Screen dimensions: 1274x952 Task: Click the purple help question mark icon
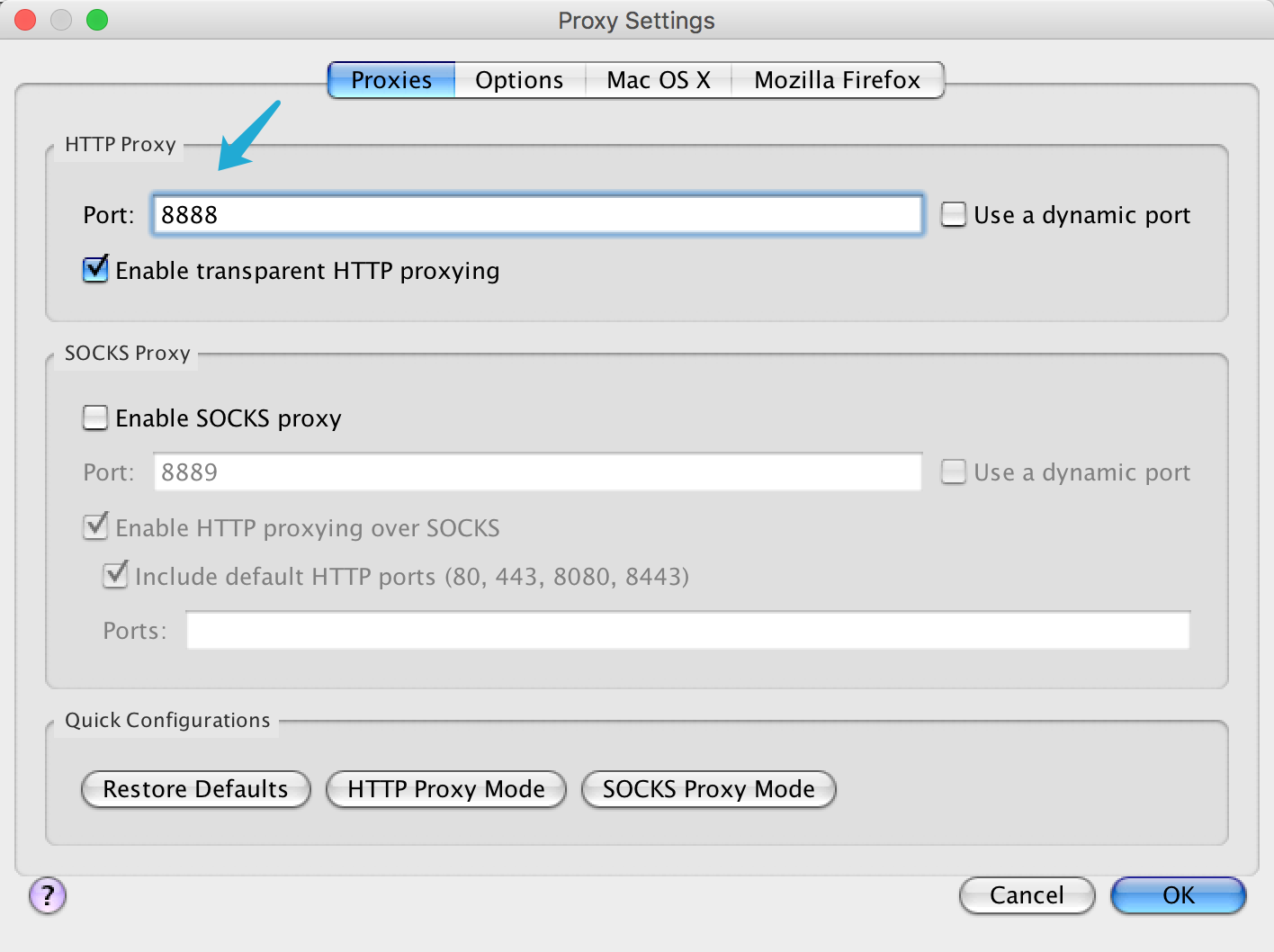tap(48, 895)
